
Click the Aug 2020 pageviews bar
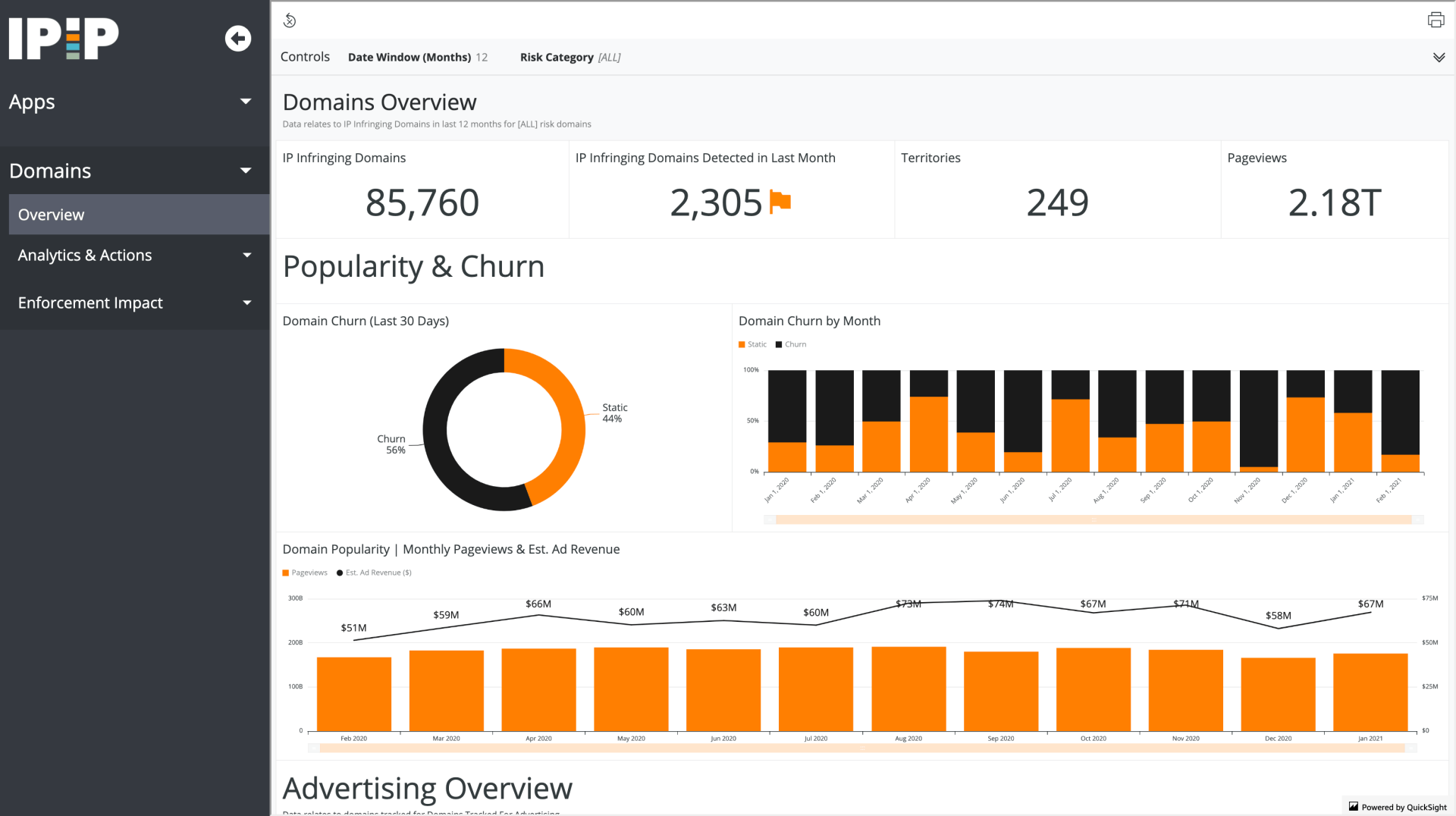click(x=908, y=689)
